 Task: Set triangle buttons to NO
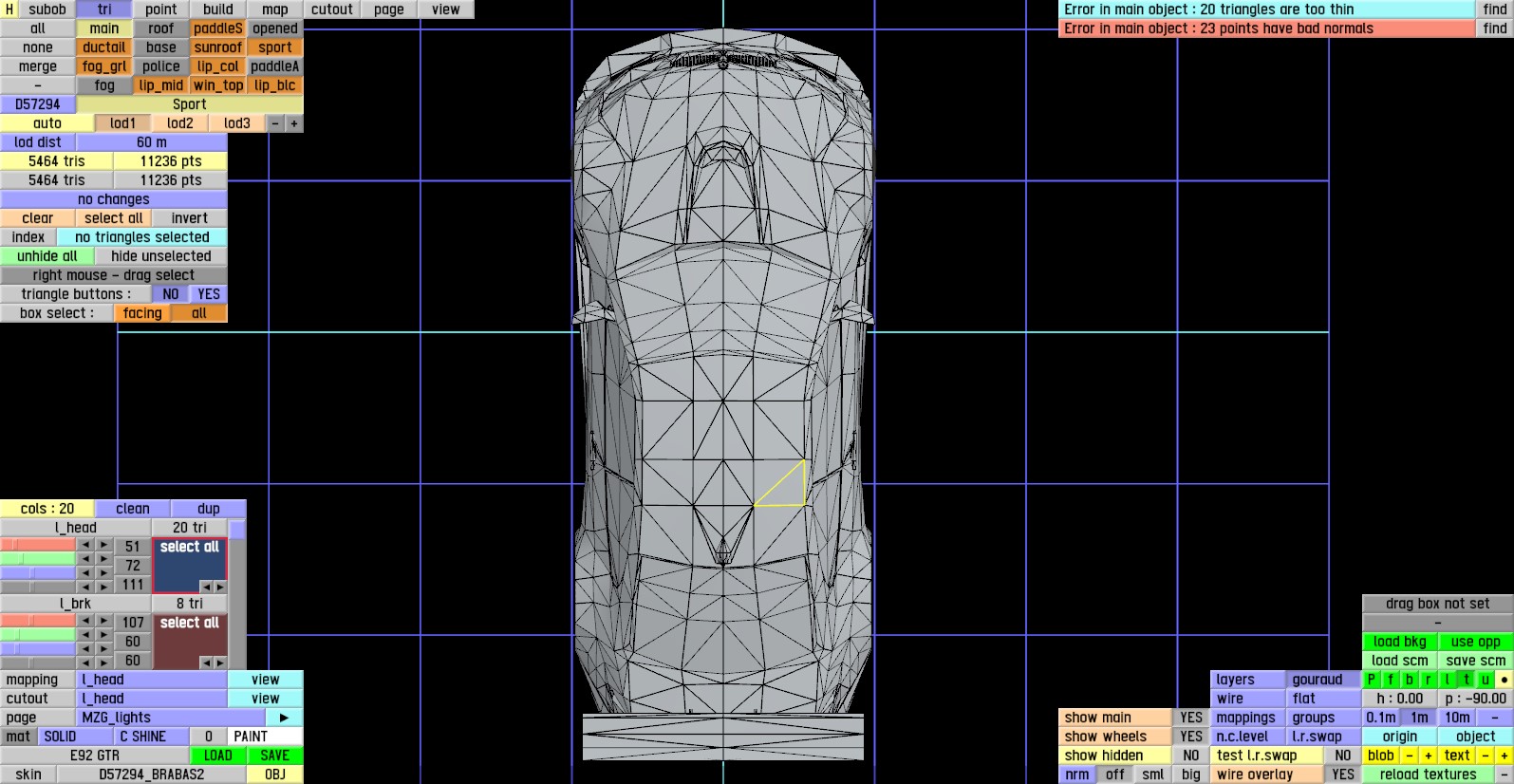click(x=171, y=294)
